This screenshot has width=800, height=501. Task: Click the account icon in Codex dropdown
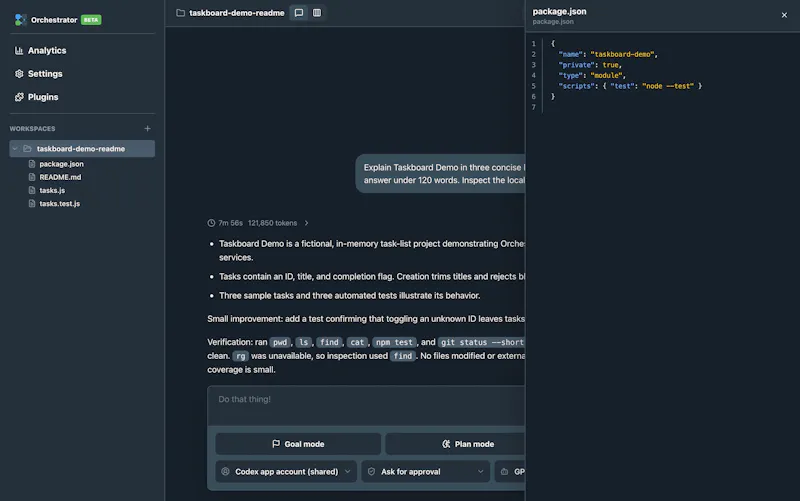pos(226,471)
